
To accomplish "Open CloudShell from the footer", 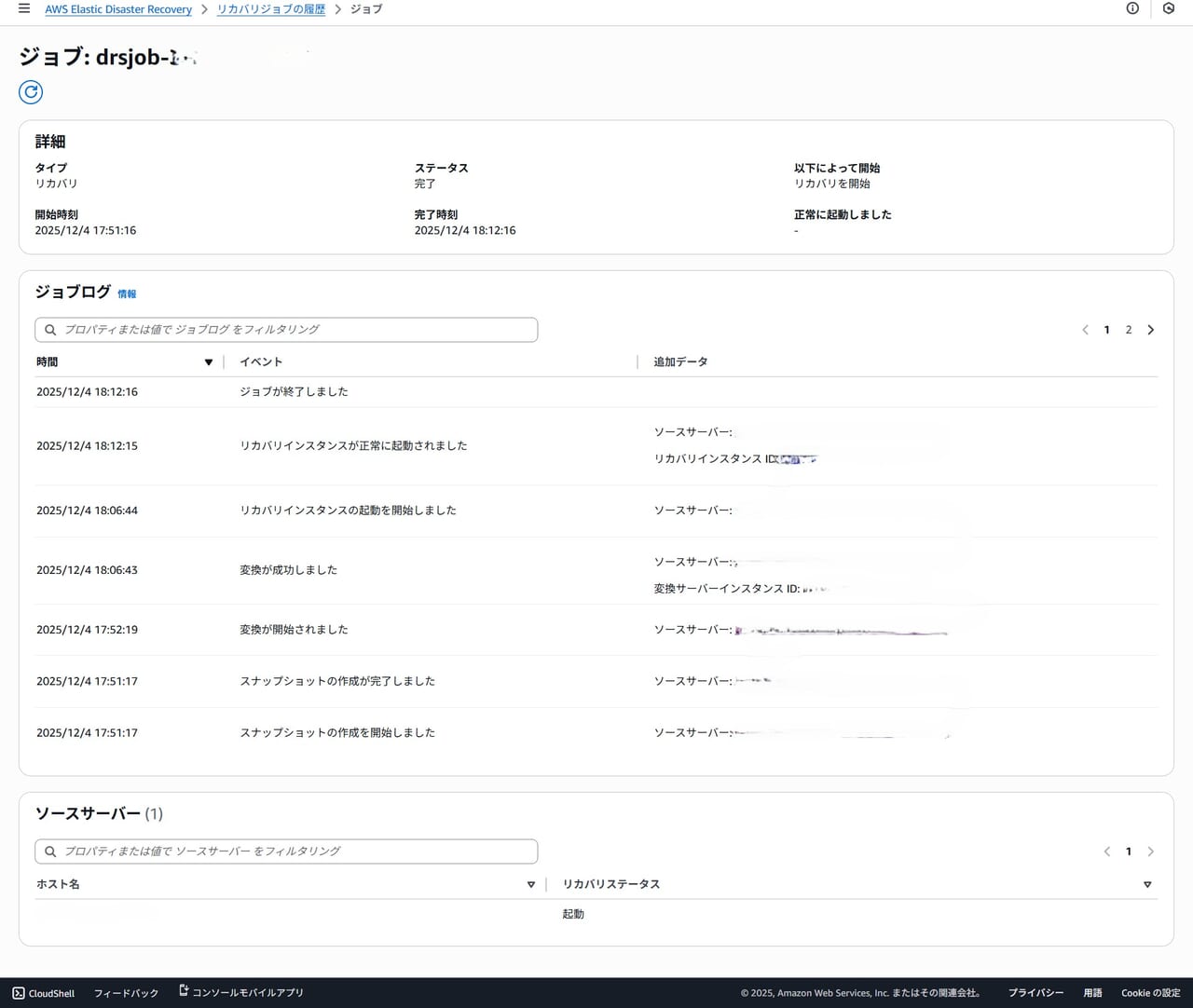I will (x=44, y=993).
